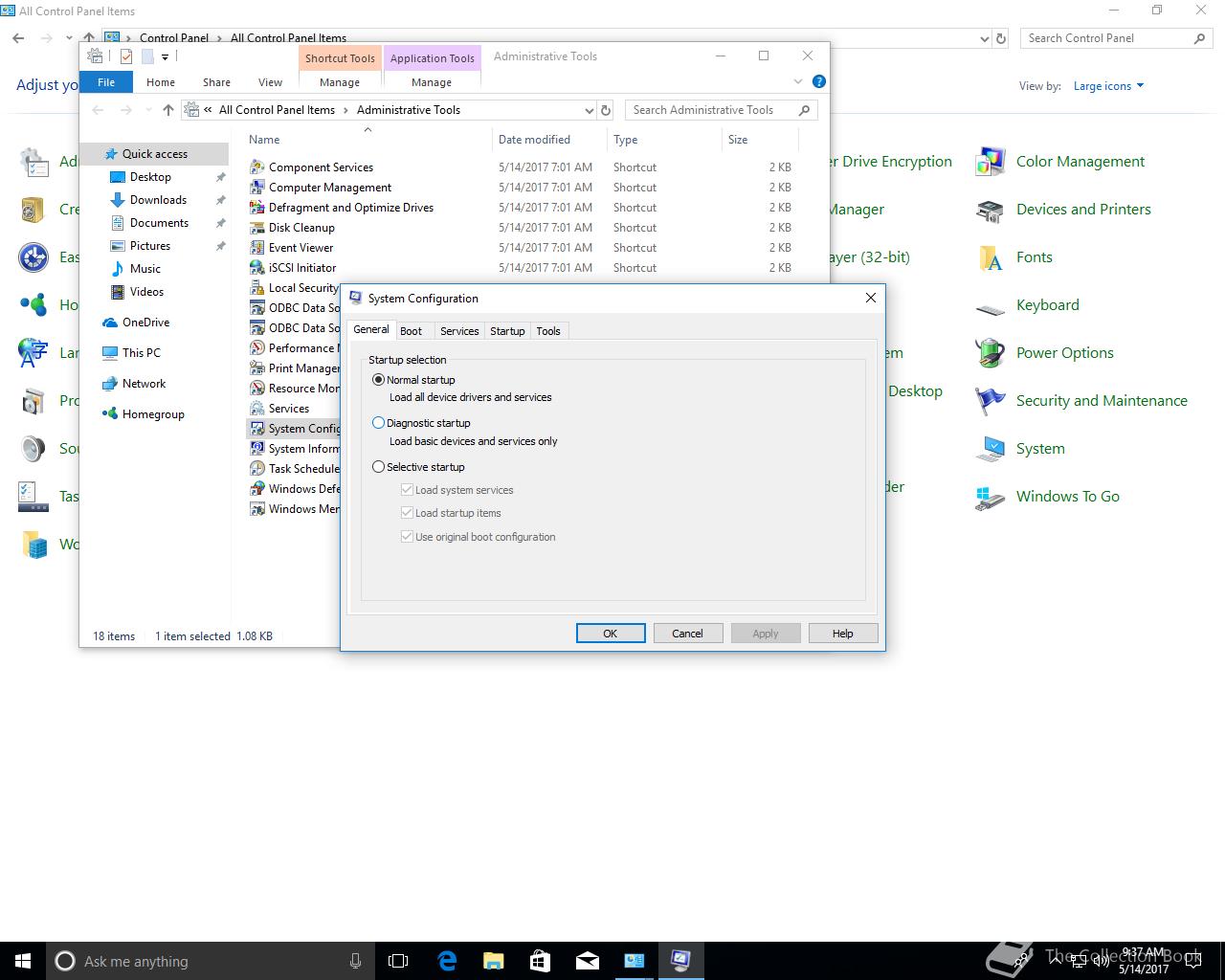Open the View by Large icons dropdown
Viewport: 1225px width, 980px height.
(1108, 86)
